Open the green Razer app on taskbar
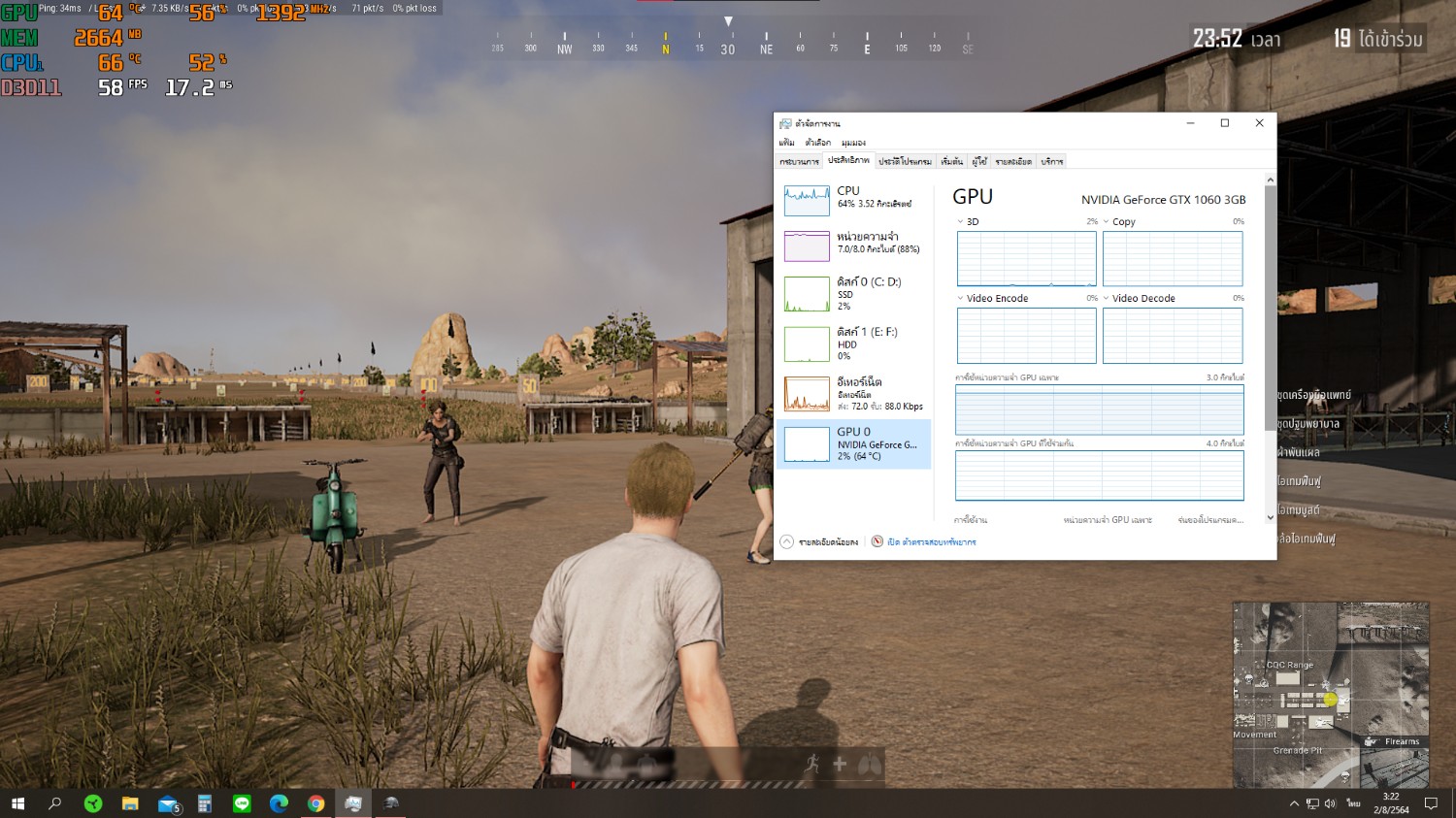 point(93,803)
